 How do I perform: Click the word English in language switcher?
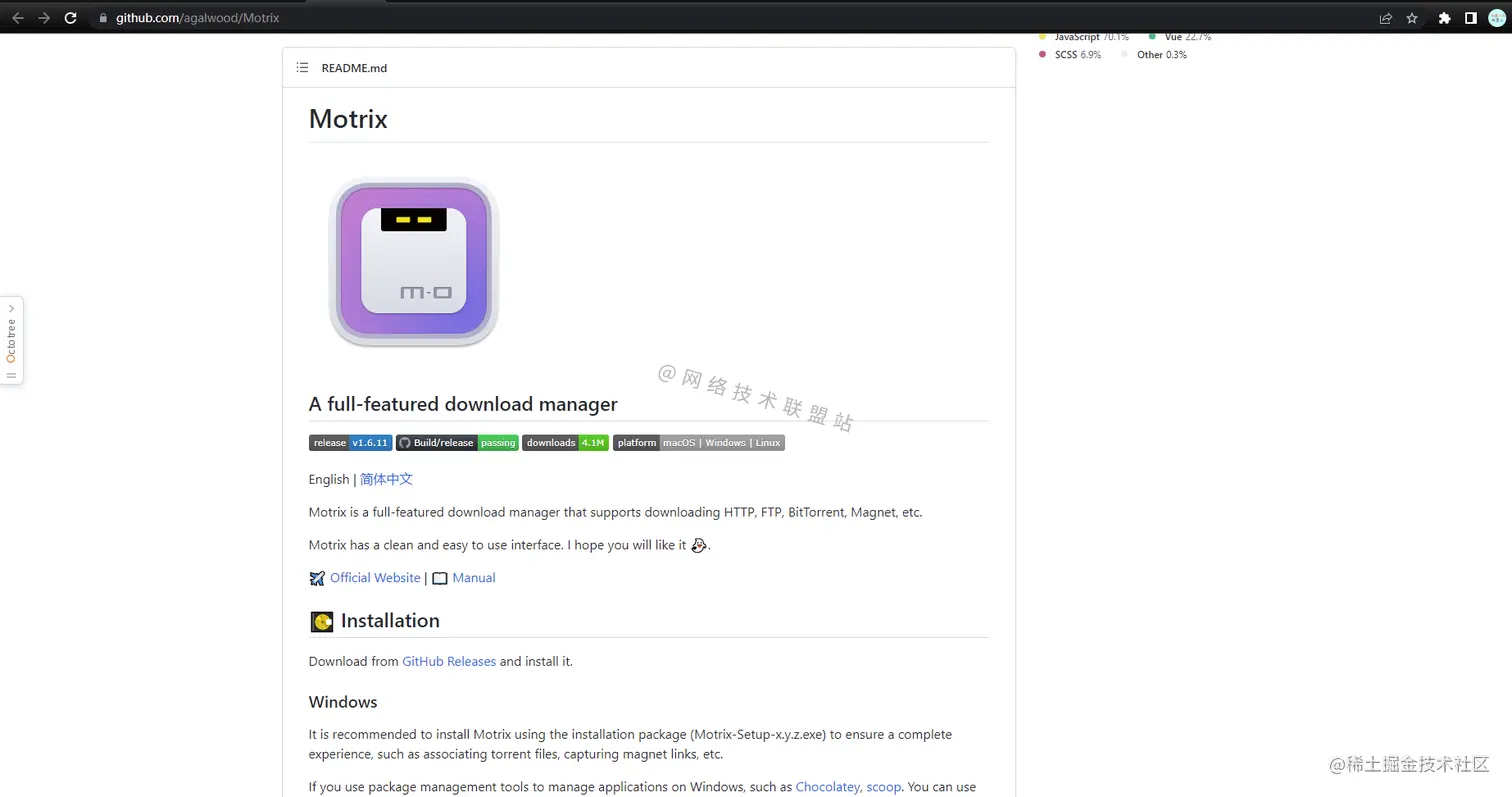pos(329,479)
